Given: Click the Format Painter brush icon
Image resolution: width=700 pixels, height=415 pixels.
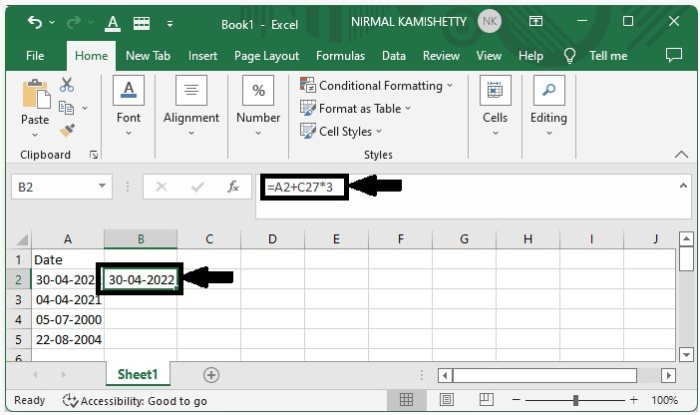Looking at the screenshot, I should click(x=67, y=130).
